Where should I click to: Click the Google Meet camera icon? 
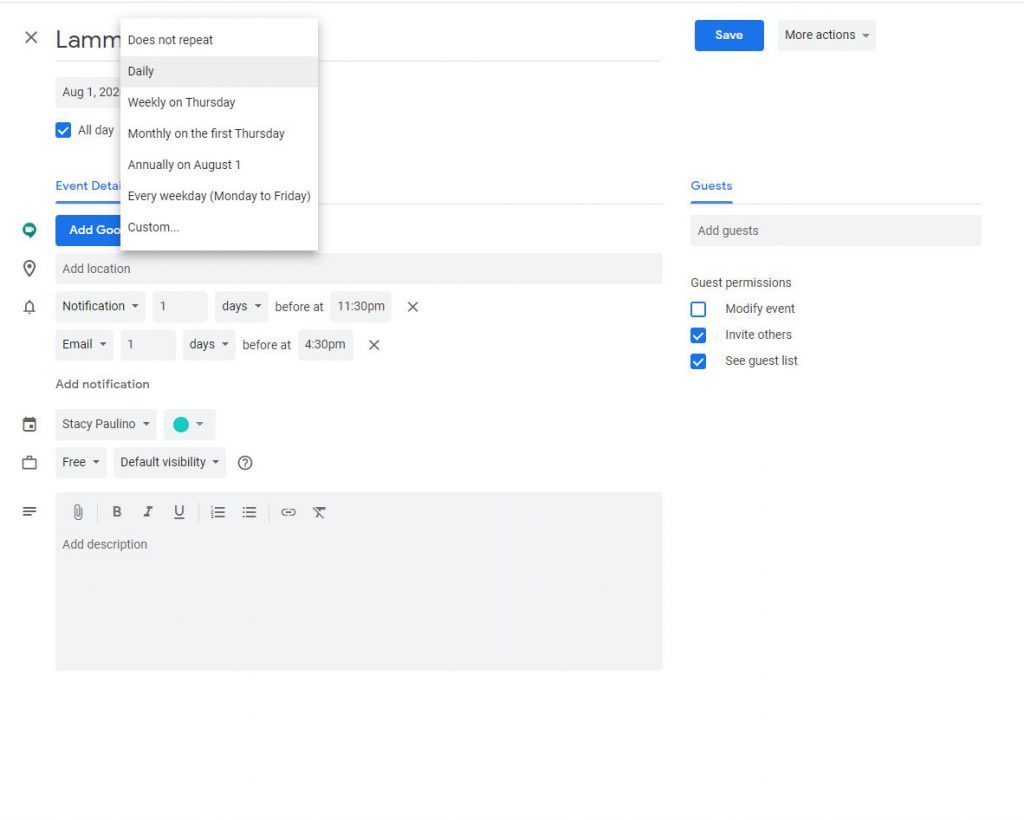tap(29, 230)
